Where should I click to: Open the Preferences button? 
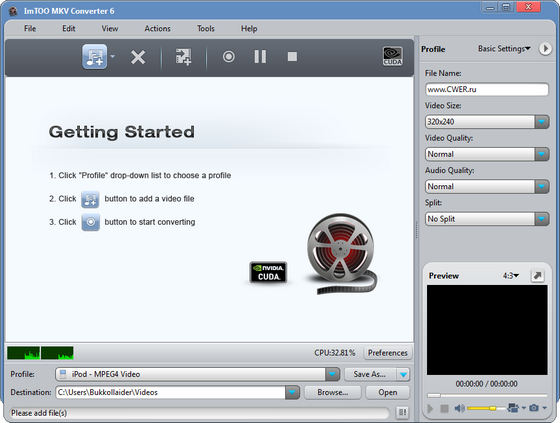pyautogui.click(x=388, y=353)
